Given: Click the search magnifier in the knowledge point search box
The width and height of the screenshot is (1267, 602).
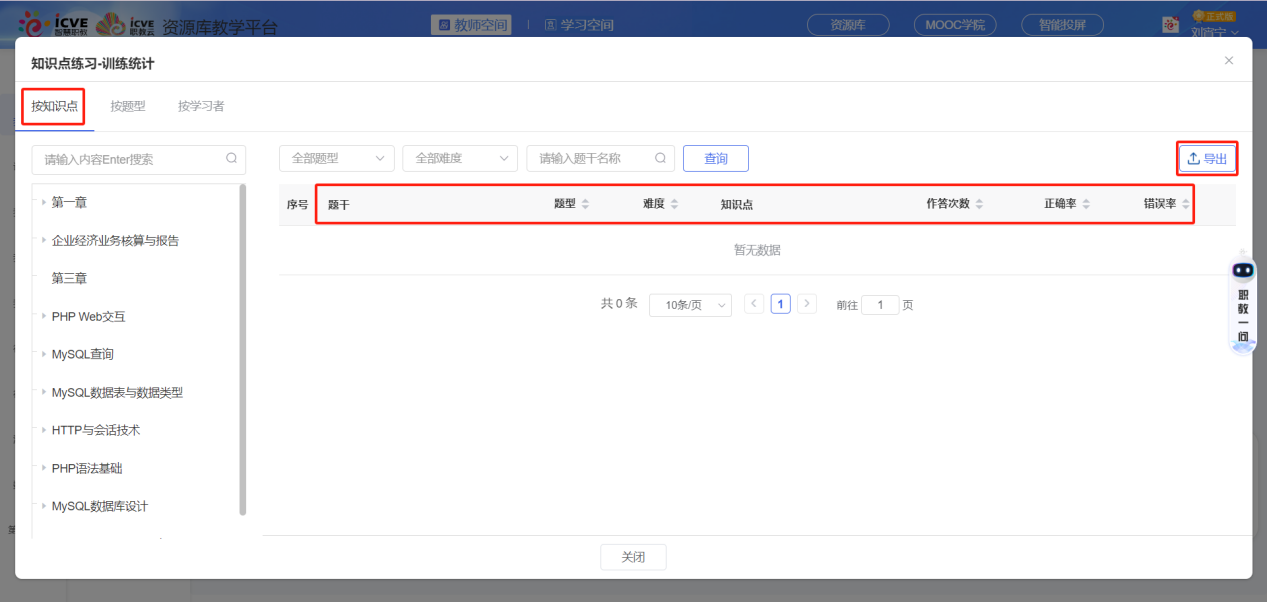Looking at the screenshot, I should click(x=231, y=159).
